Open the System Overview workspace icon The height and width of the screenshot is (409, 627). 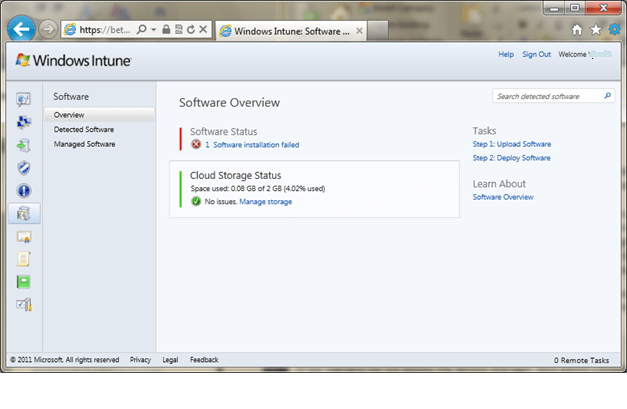(x=24, y=99)
